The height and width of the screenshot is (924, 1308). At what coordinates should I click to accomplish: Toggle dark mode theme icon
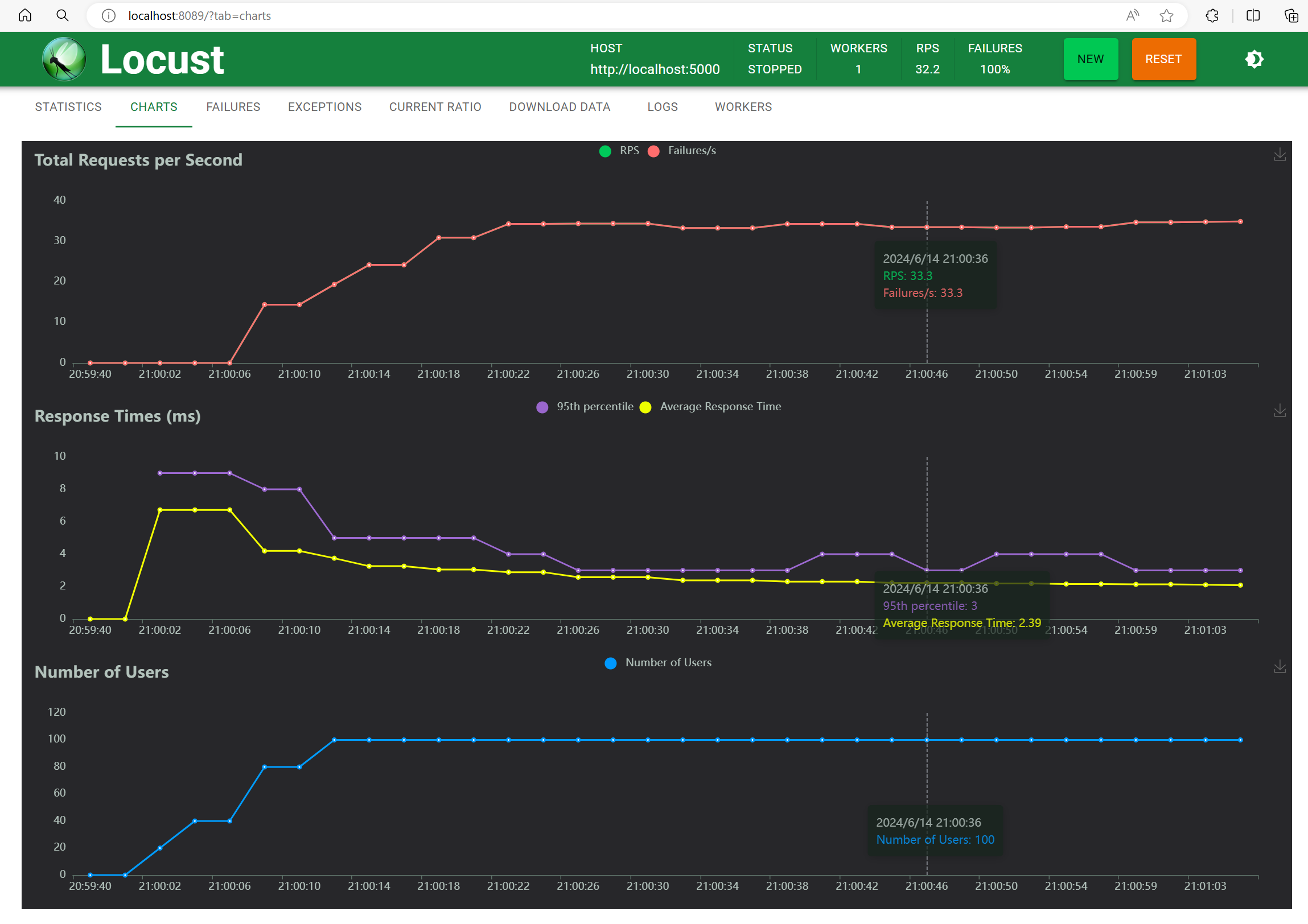[1254, 59]
